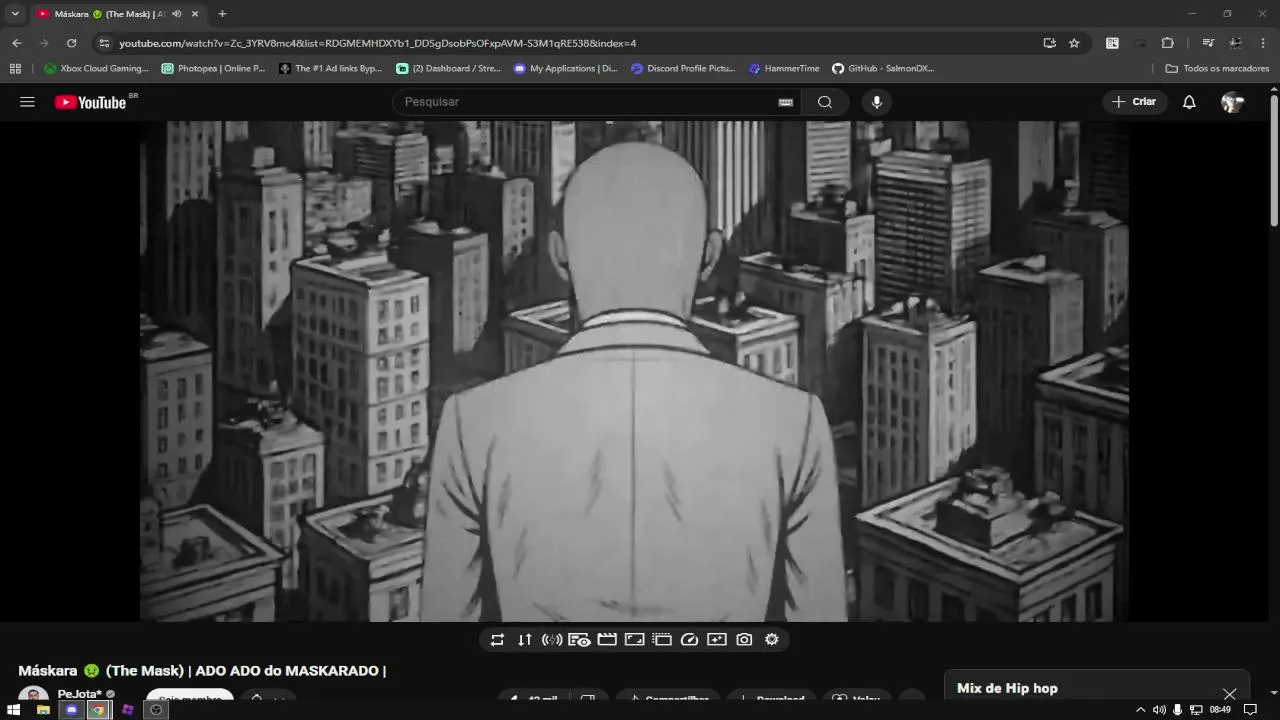The width and height of the screenshot is (1280, 720).
Task: Take a screenshot with the camera icon
Action: click(744, 640)
